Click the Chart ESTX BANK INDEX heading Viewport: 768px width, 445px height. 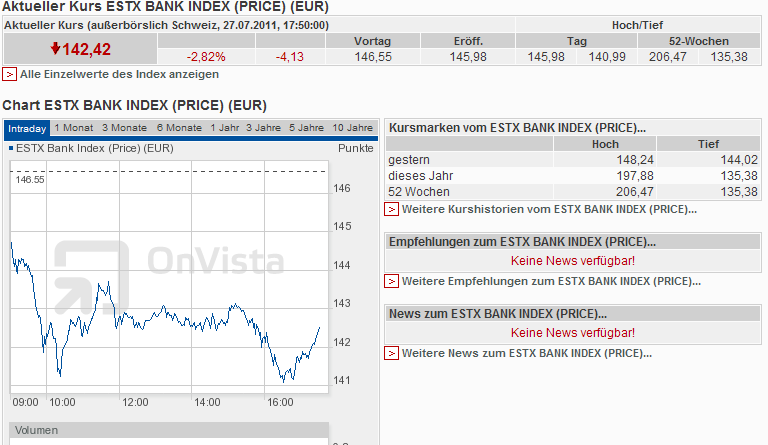pos(134,106)
